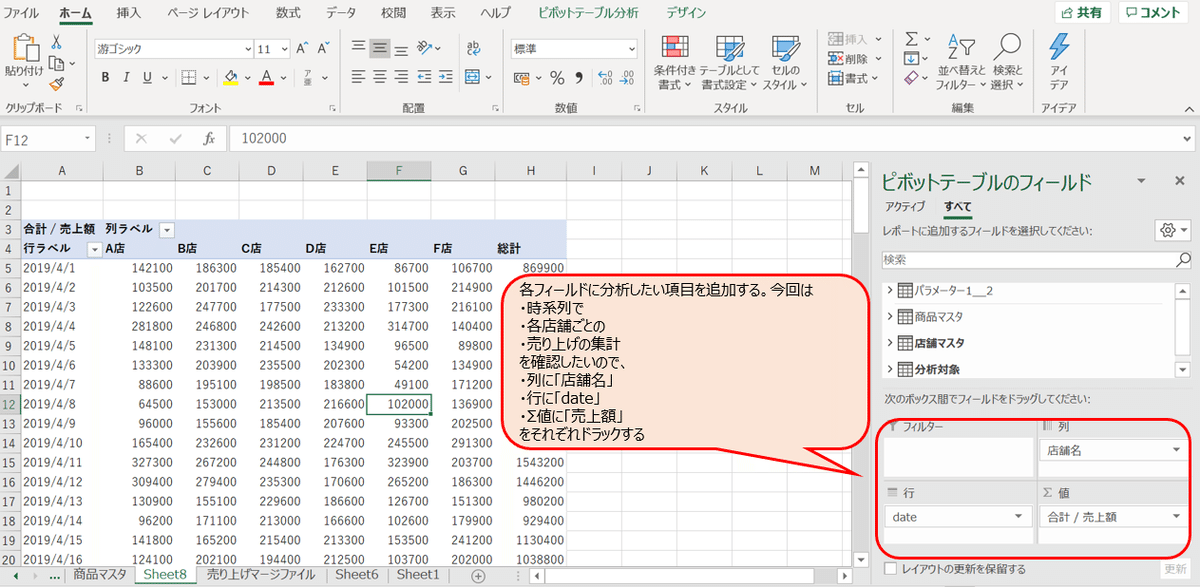Open Conditional Formatting (条件付き書式)
The width and height of the screenshot is (1200, 587).
click(x=674, y=62)
